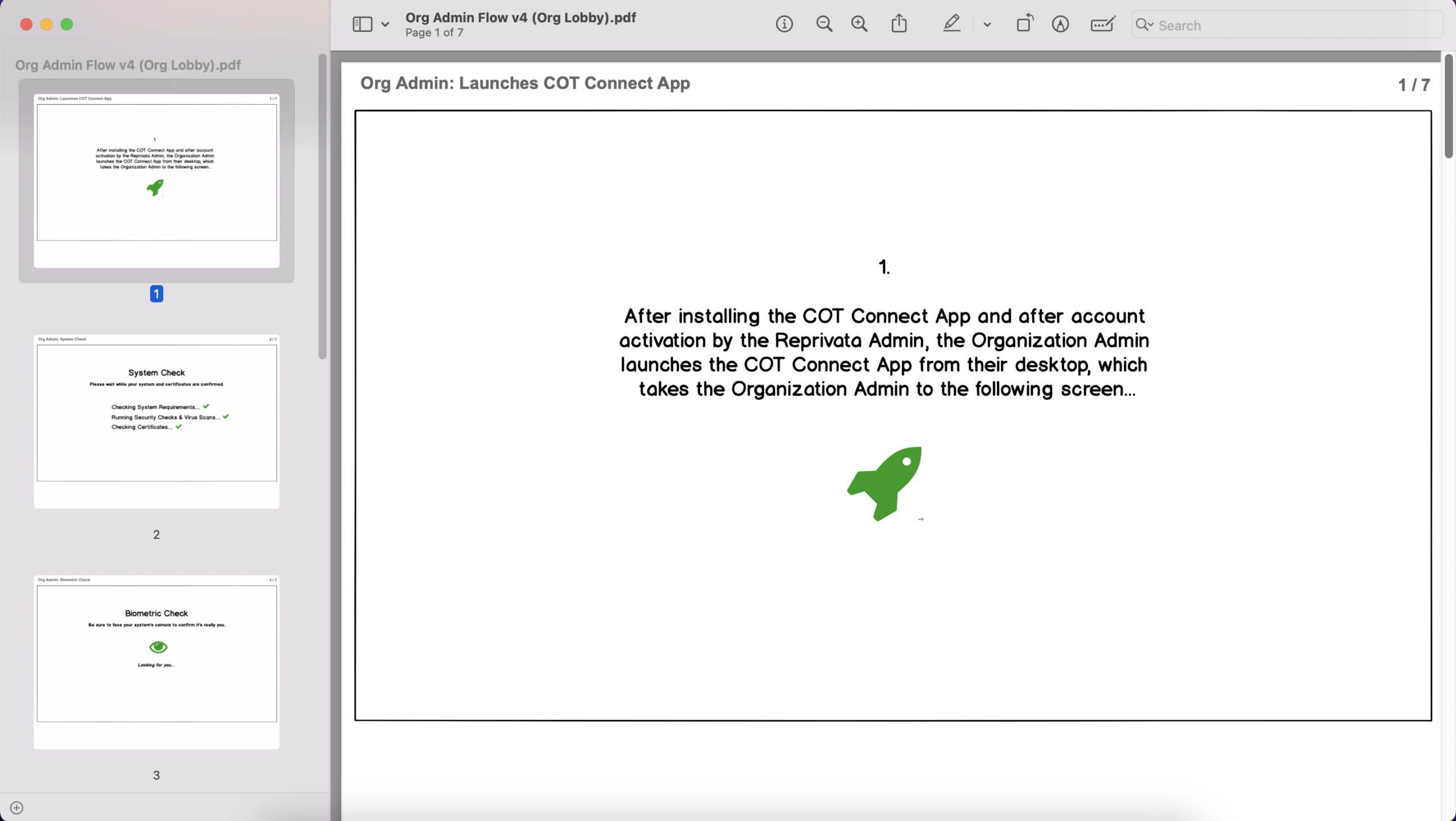Open the Share menu icon
1456x821 pixels.
(x=899, y=24)
